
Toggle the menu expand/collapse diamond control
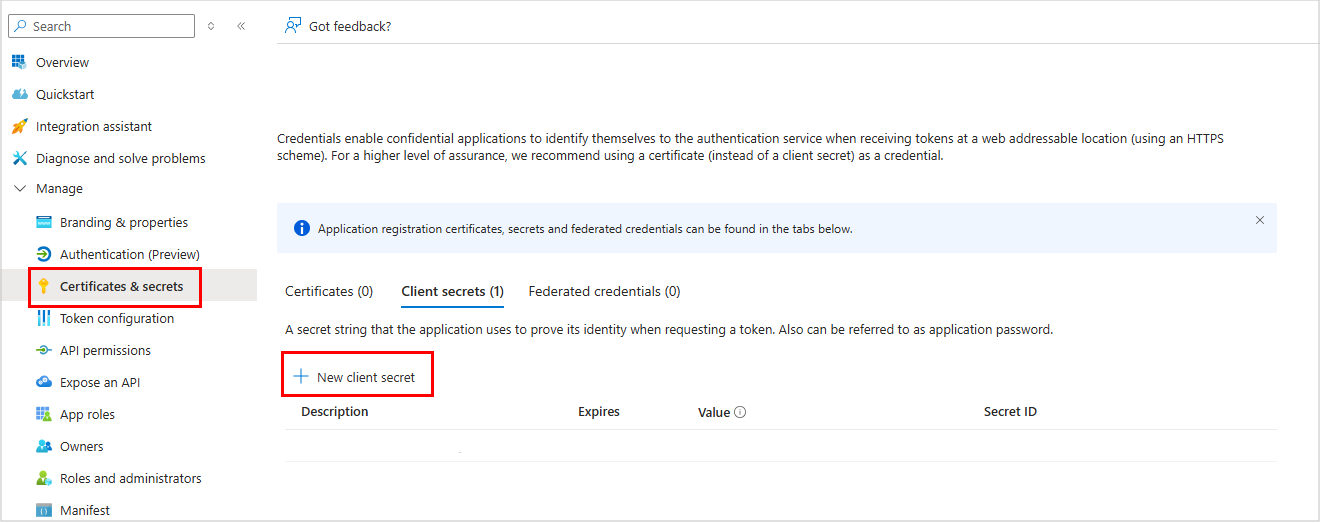click(211, 26)
